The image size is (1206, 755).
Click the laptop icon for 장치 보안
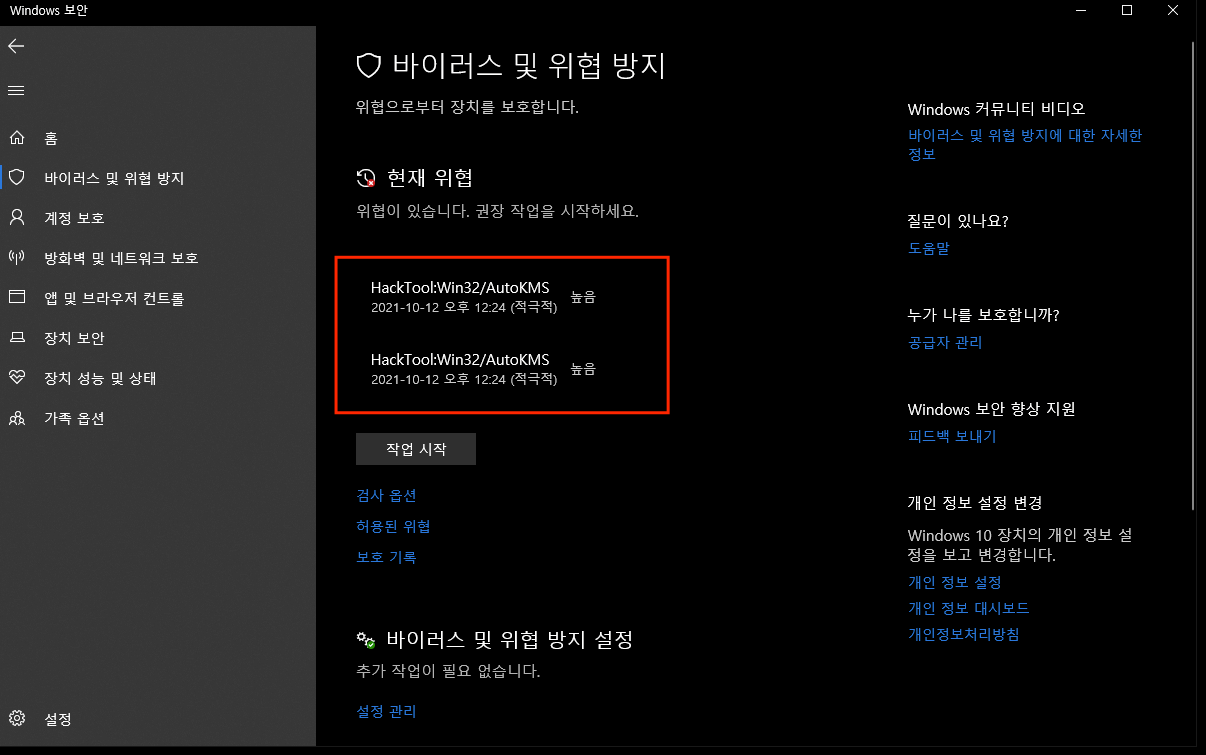point(16,338)
